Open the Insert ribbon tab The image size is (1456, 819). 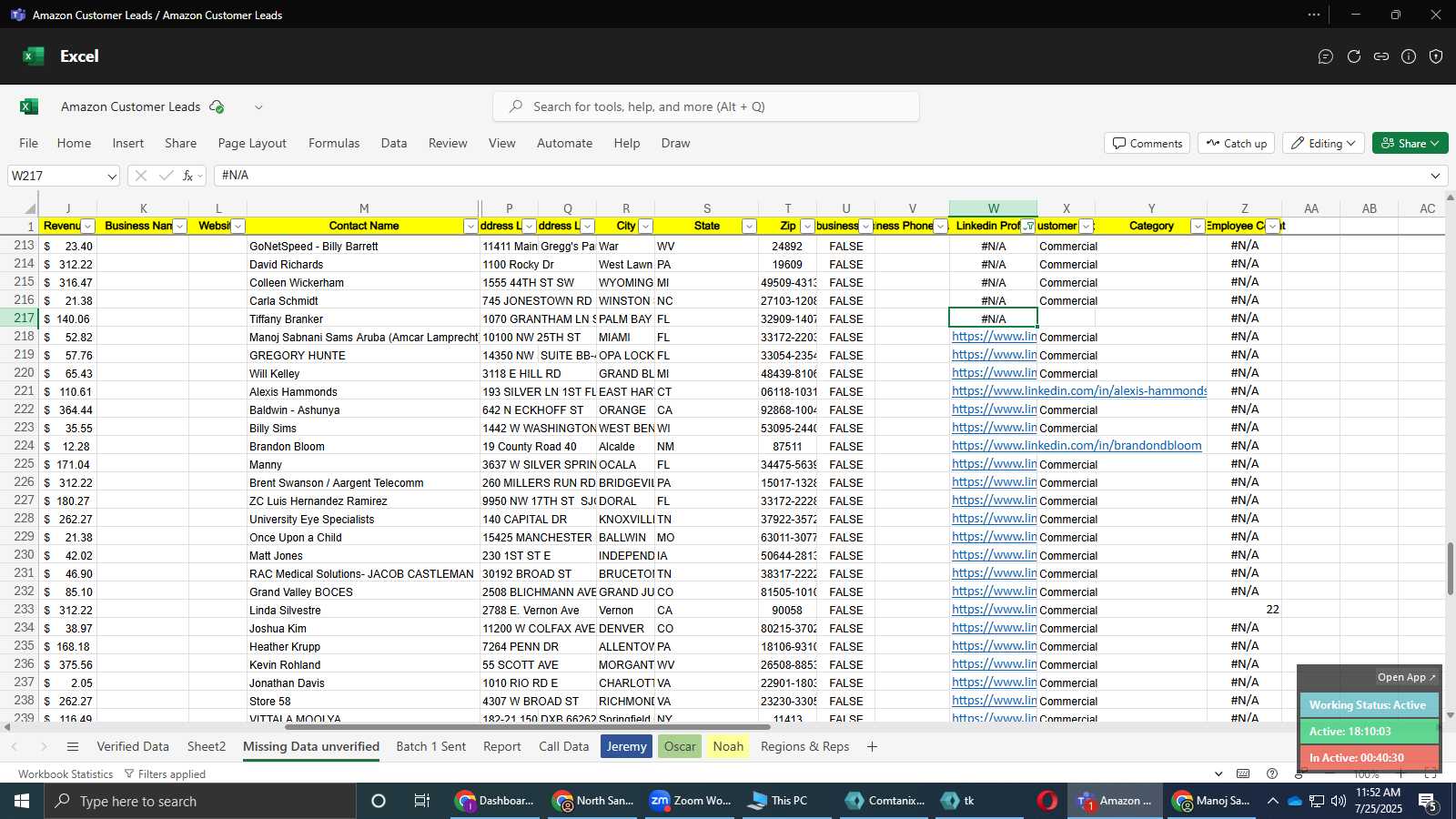click(128, 144)
